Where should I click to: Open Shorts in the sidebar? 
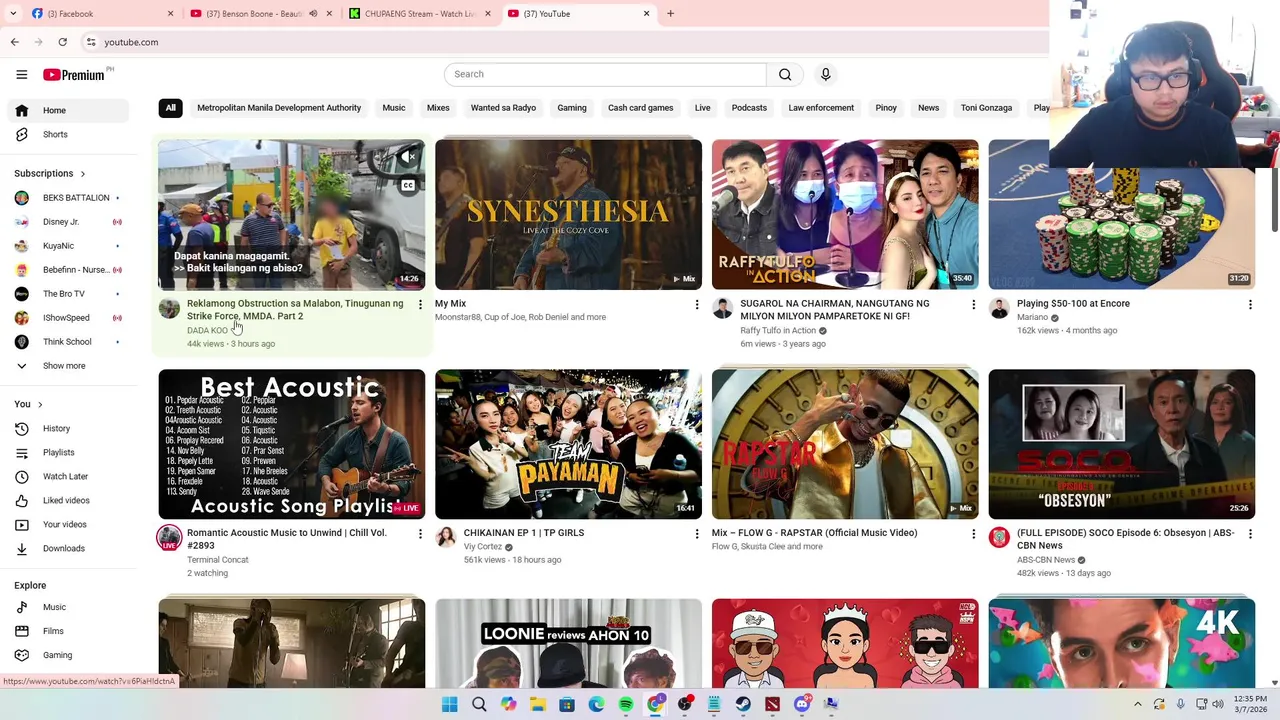(70, 134)
